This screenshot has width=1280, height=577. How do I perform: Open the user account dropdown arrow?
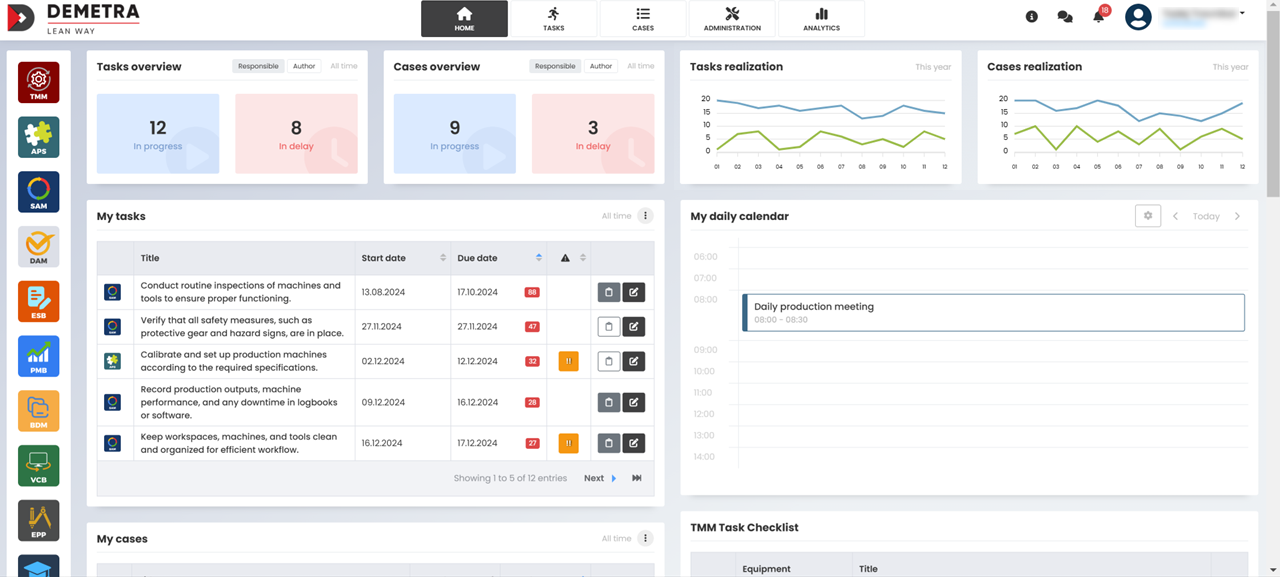point(1242,14)
